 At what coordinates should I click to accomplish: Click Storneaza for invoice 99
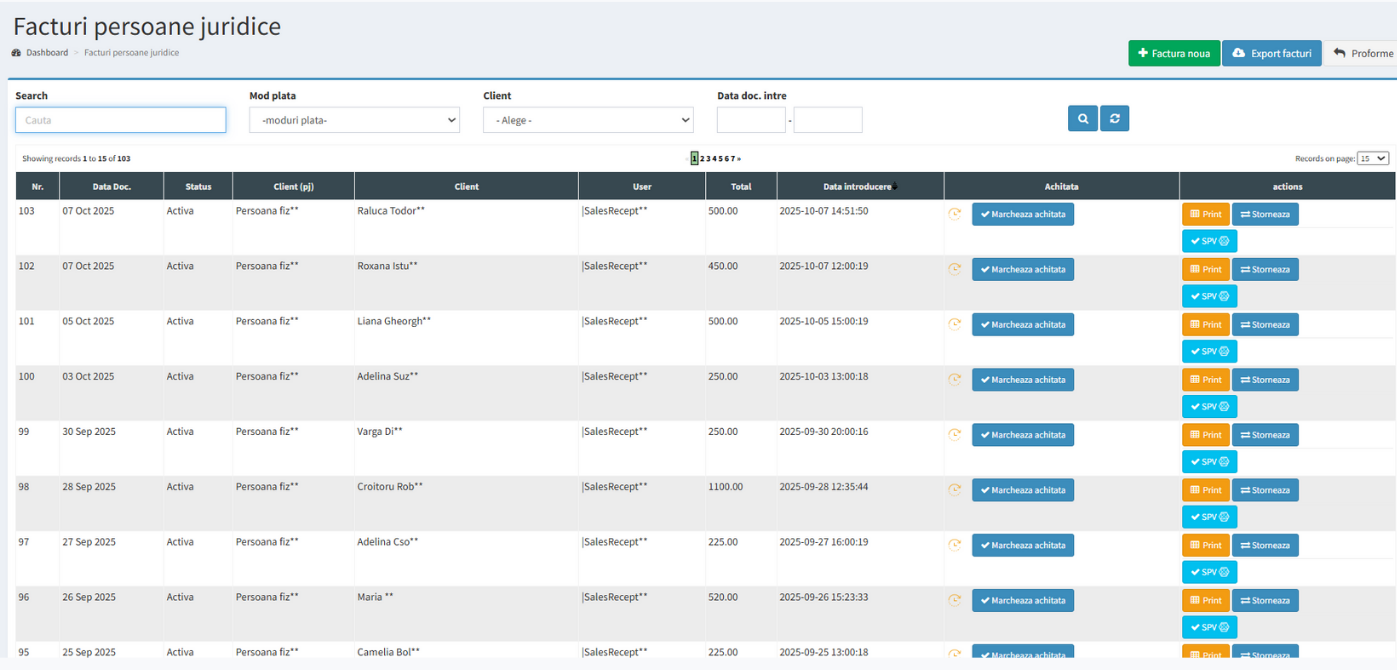[x=1265, y=435]
